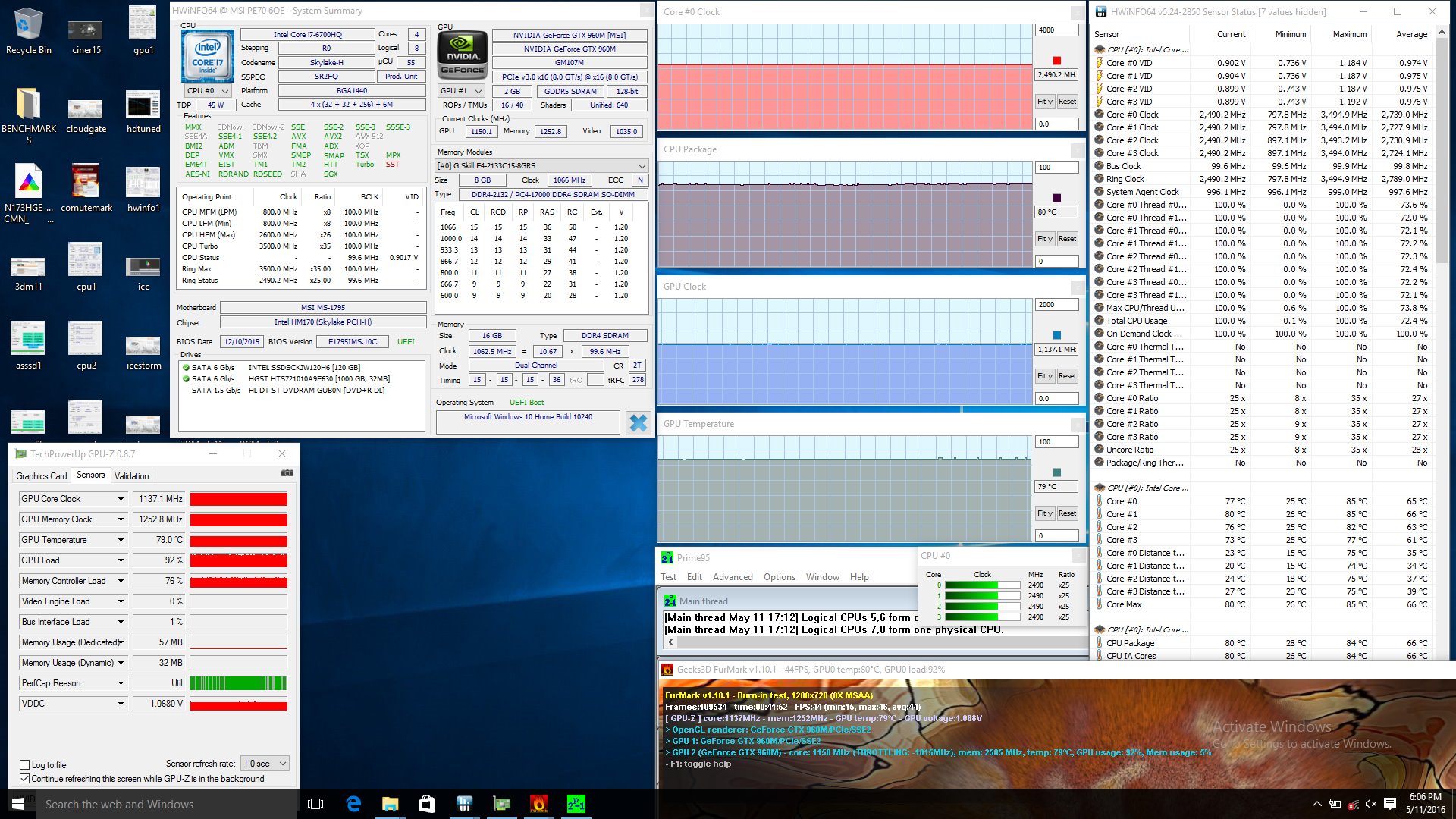Click the Core #0 Clock sensor row
Viewport: 1456px width, 819px height.
(1262, 115)
